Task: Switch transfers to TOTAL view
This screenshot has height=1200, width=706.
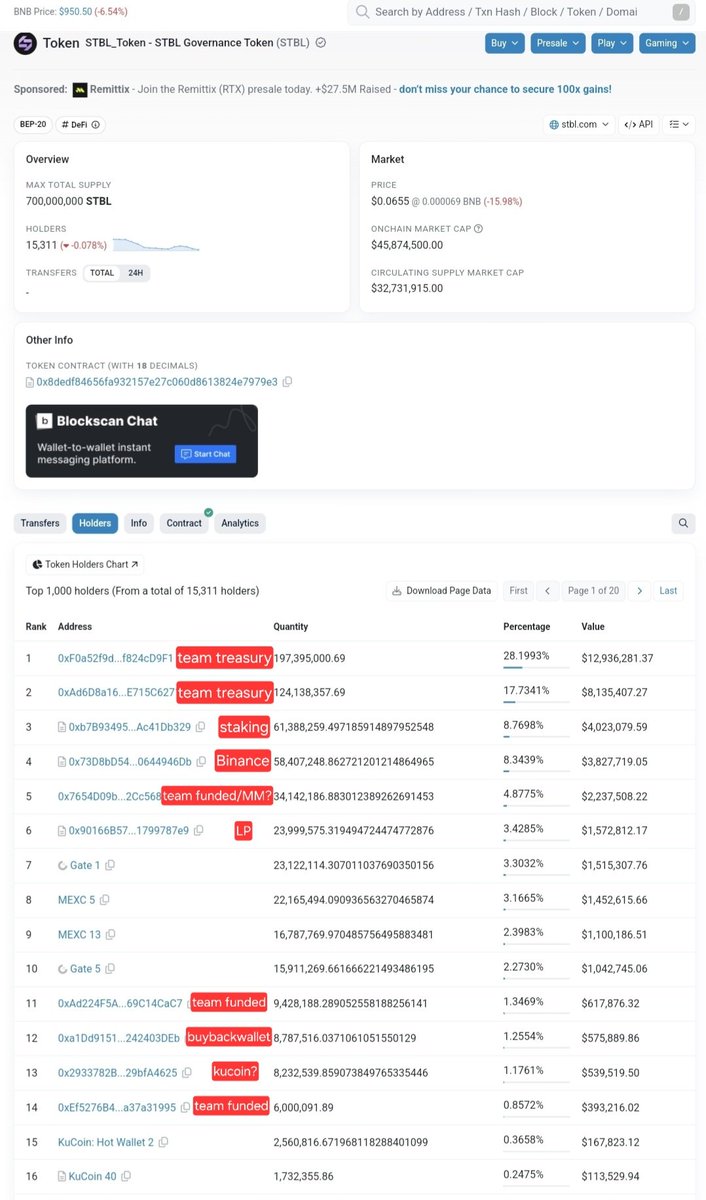Action: (x=102, y=272)
